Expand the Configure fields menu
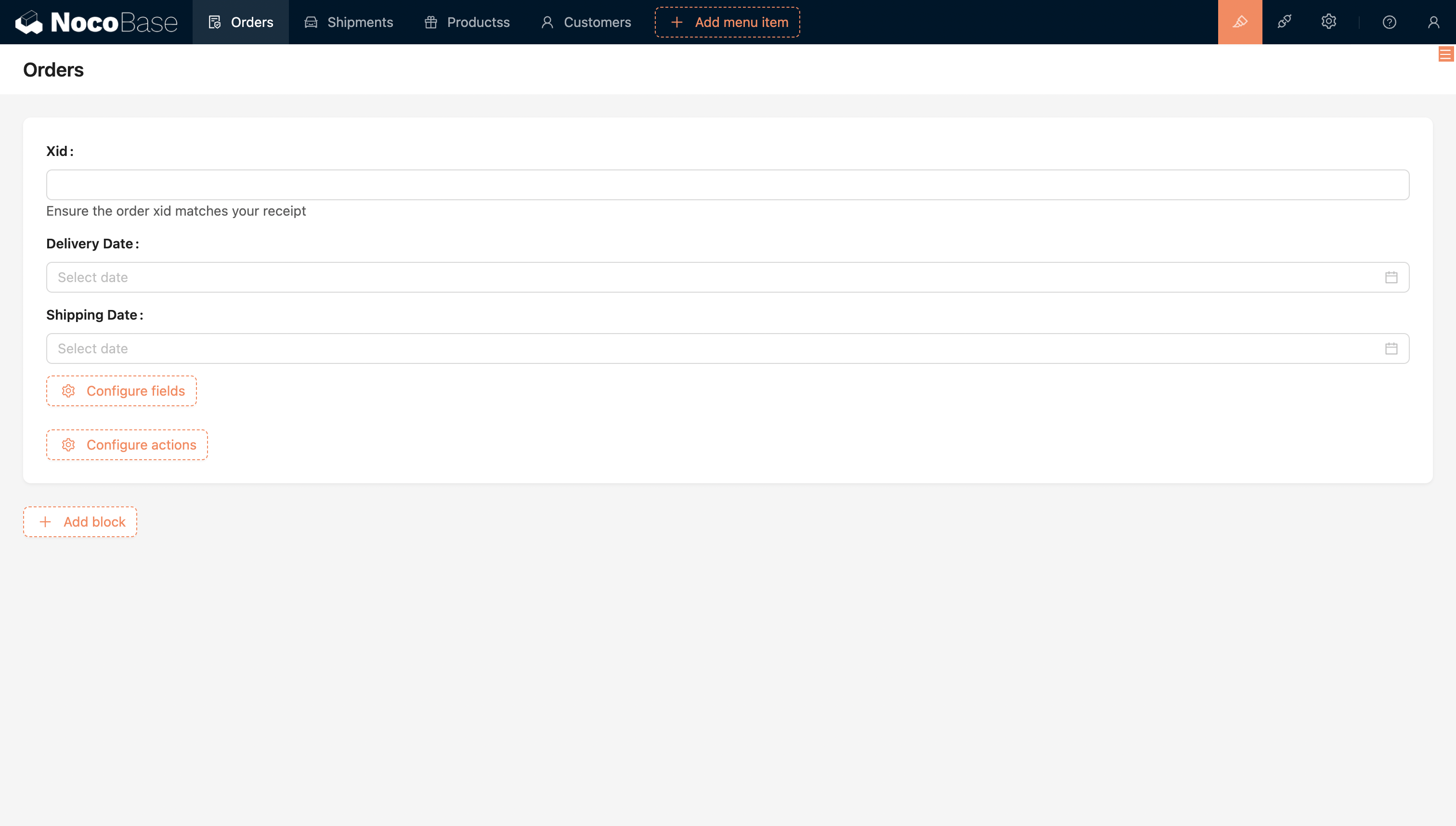 [121, 391]
